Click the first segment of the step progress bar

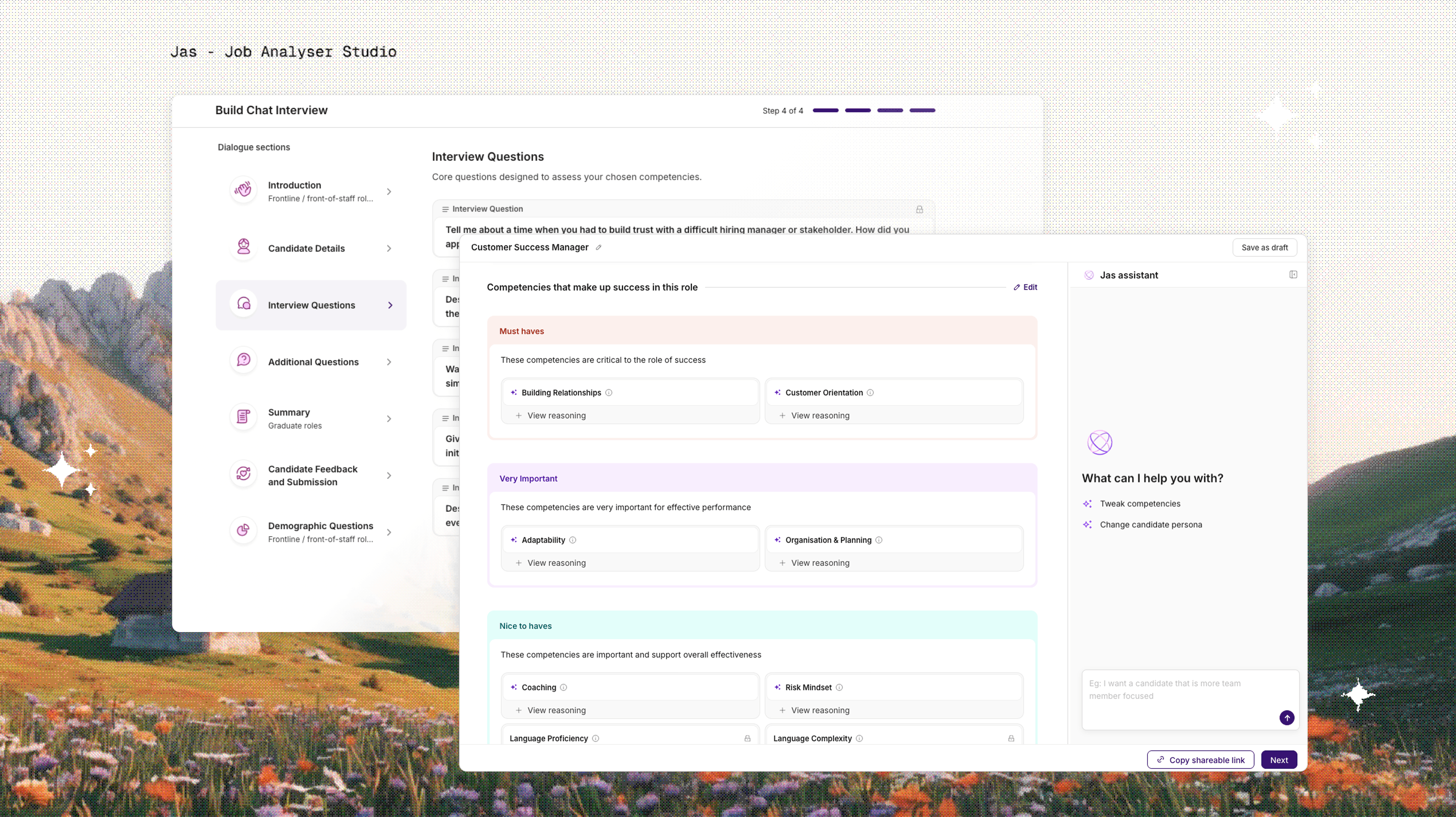click(825, 111)
